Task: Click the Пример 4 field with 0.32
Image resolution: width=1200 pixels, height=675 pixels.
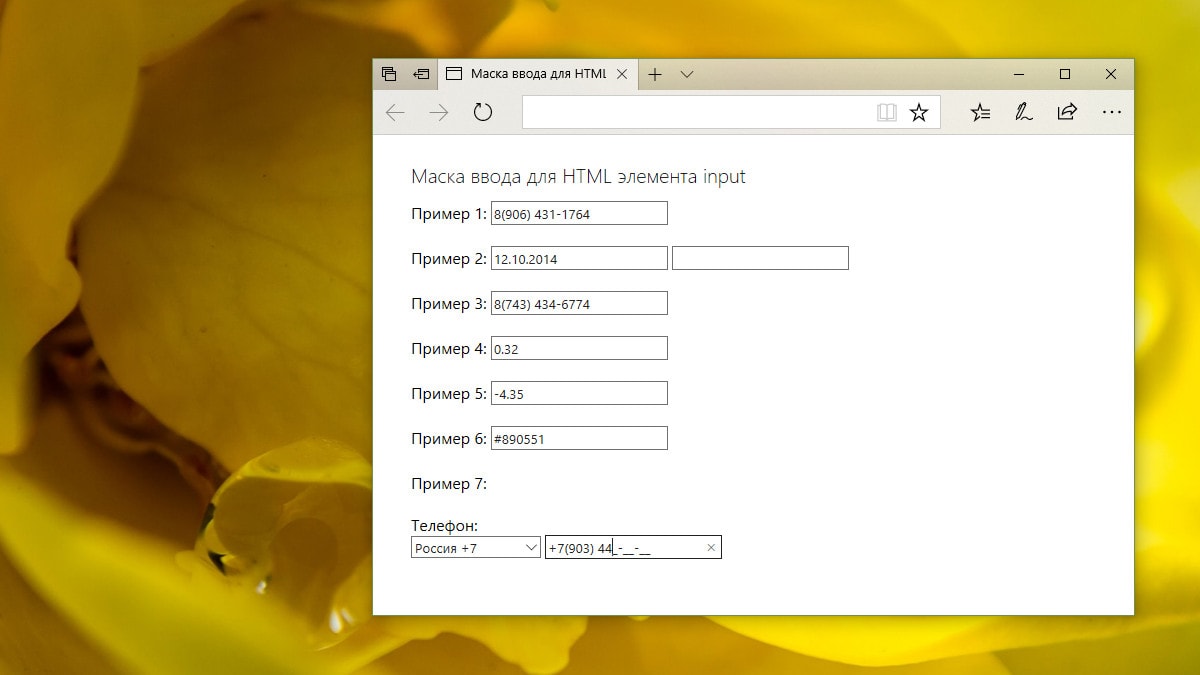Action: 579,348
